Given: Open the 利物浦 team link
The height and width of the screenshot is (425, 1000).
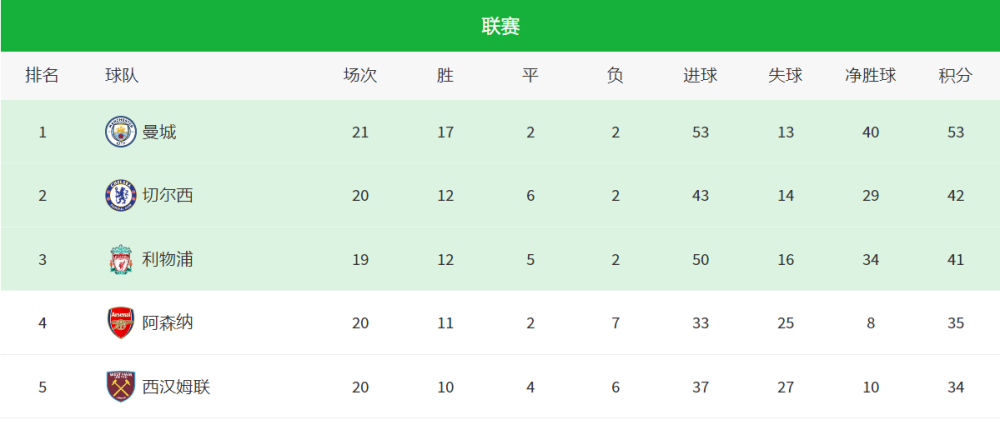Looking at the screenshot, I should 167,260.
